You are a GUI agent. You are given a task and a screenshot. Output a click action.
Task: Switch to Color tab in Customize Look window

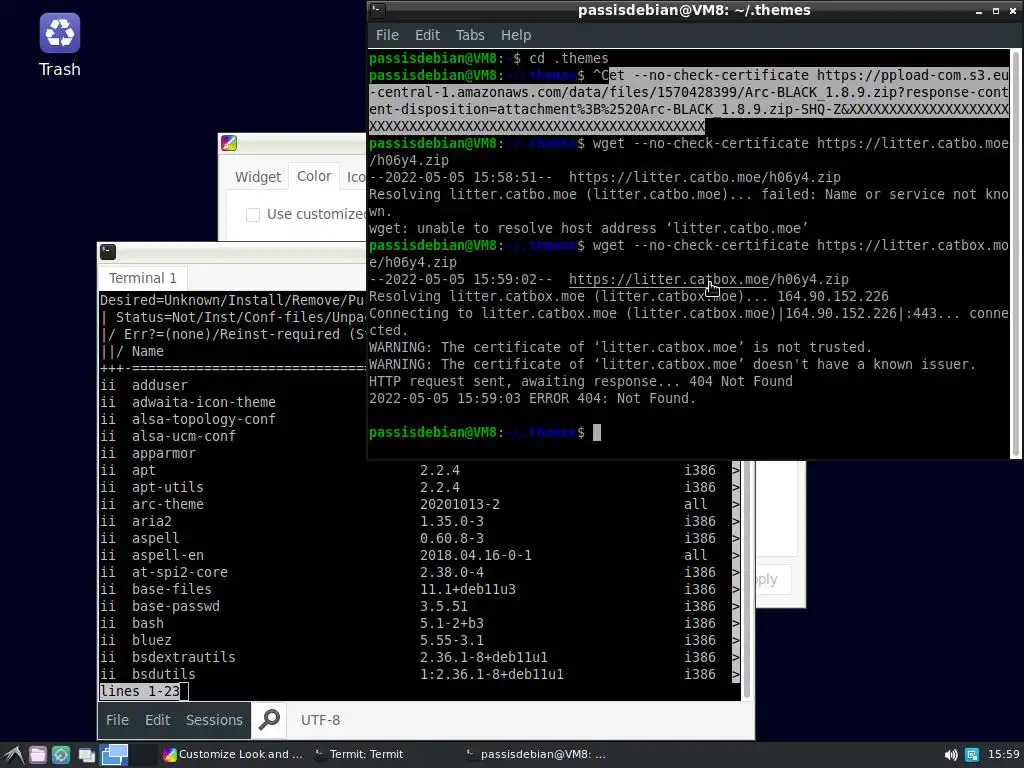pos(314,176)
